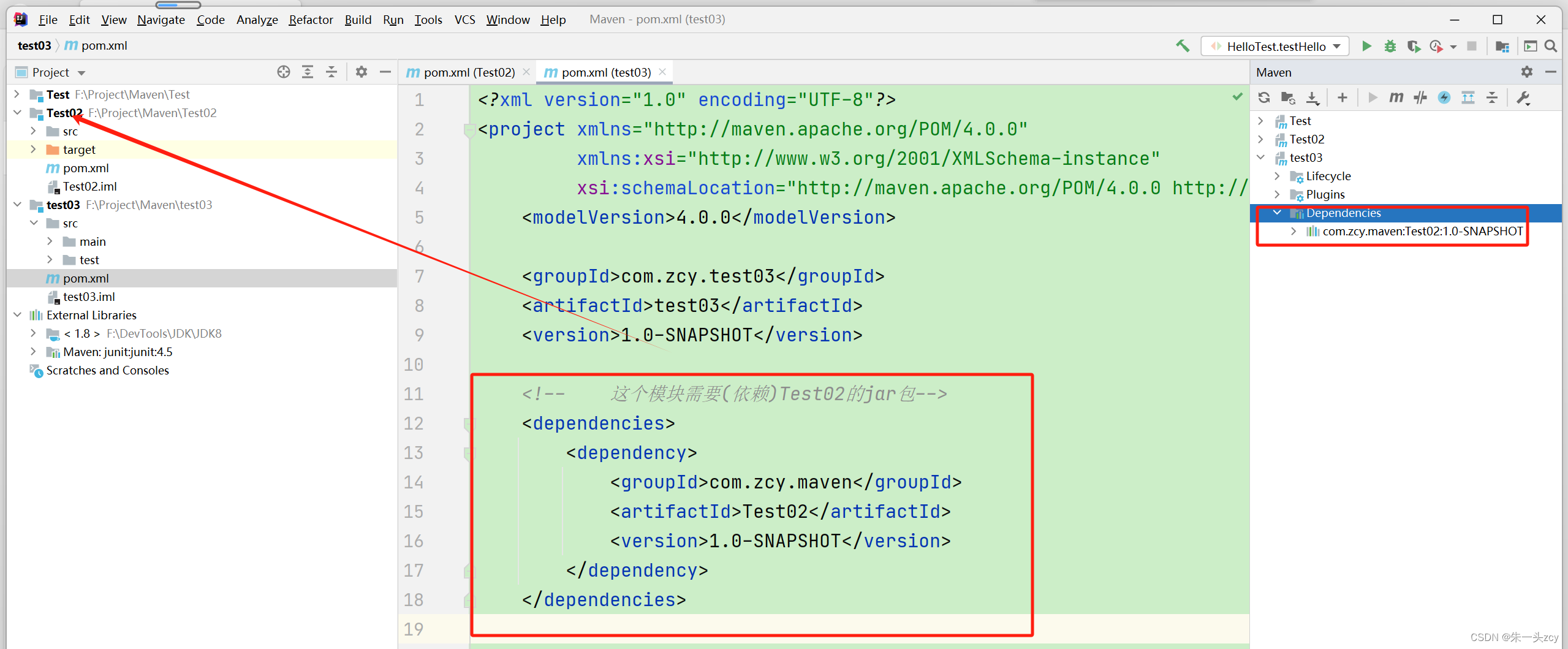Click pom.xml breadcrumb in navigation bar
Viewport: 1568px width, 649px height.
[x=96, y=46]
